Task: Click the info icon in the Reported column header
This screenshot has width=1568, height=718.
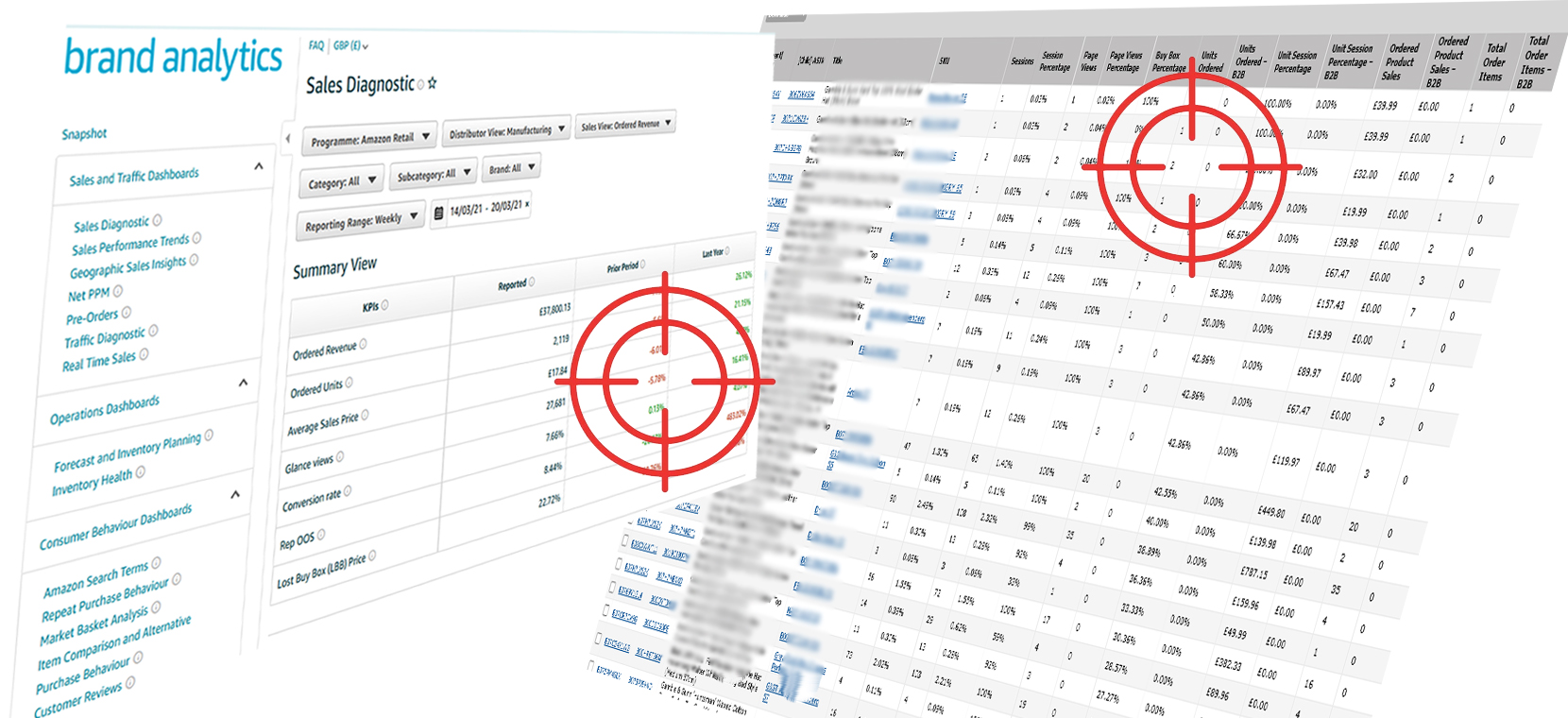Action: point(532,282)
